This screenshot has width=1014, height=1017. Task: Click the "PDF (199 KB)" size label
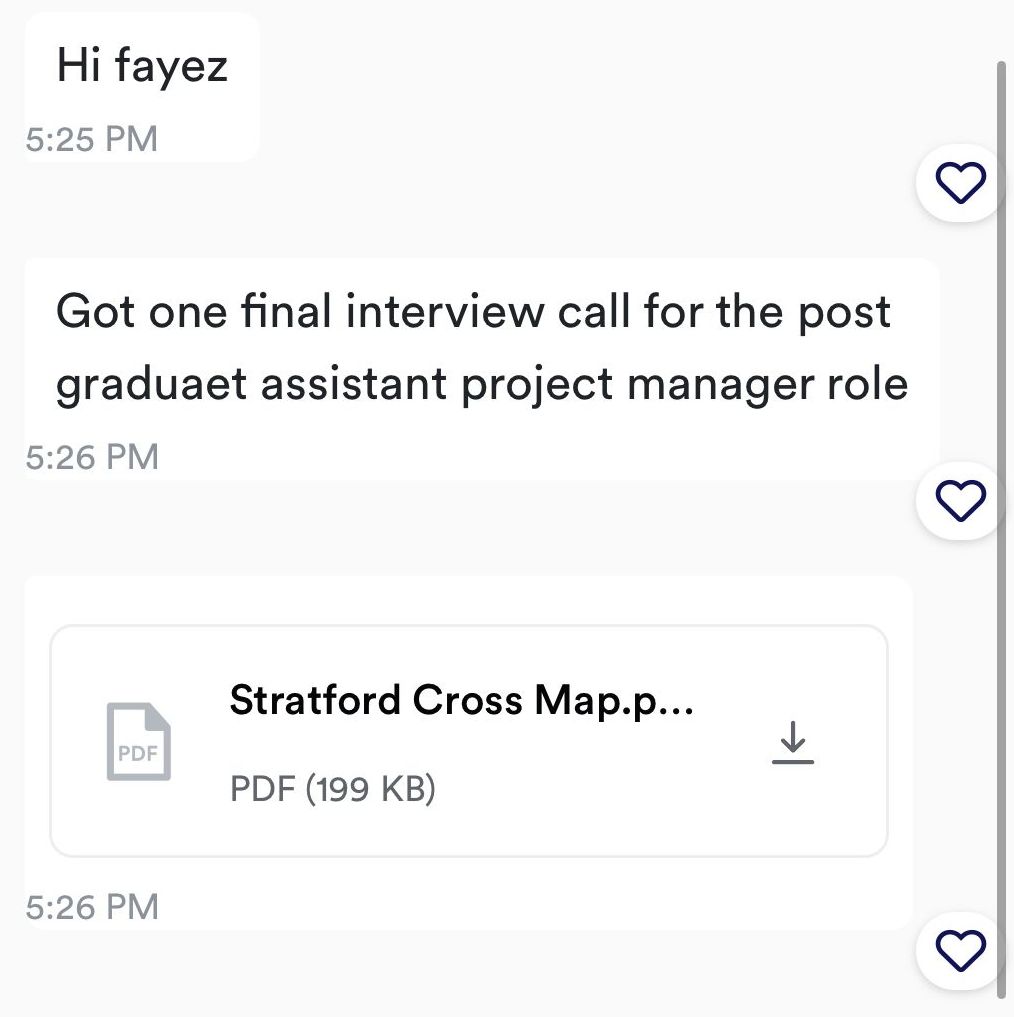333,789
